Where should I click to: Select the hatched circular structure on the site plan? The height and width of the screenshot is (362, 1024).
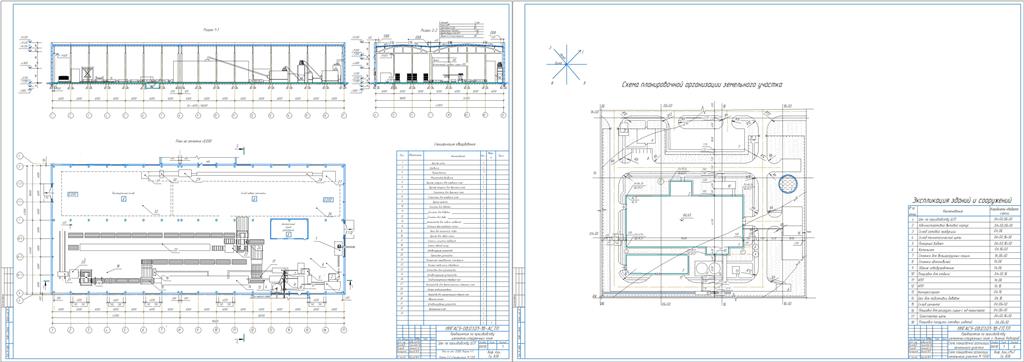click(788, 184)
